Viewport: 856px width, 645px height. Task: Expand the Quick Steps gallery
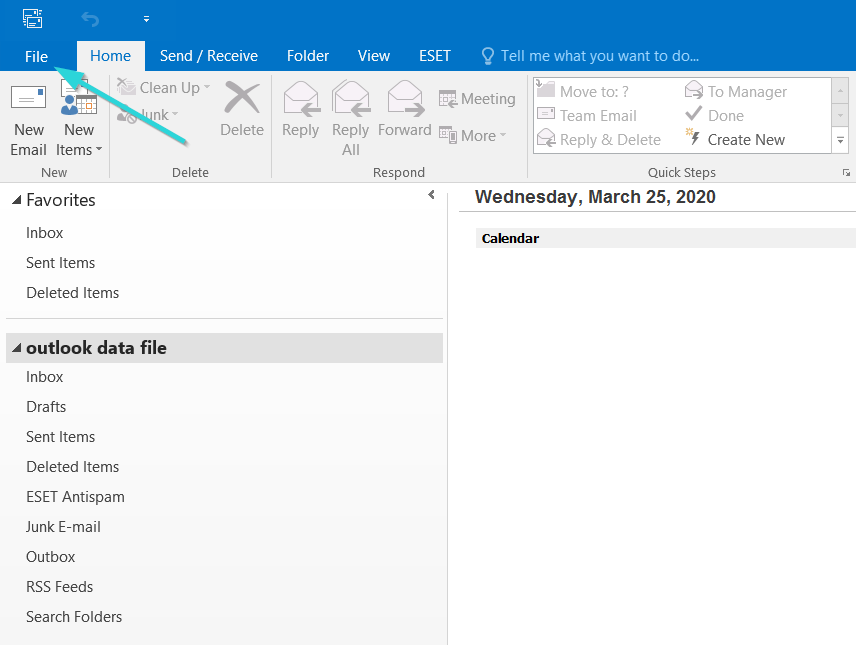(x=840, y=141)
